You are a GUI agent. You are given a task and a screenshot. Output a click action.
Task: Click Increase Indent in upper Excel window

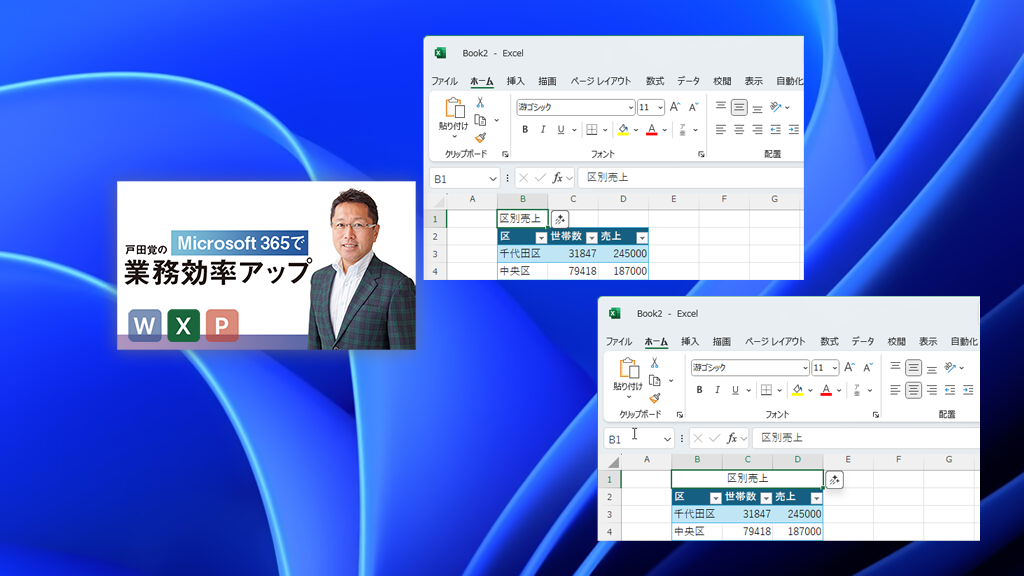point(793,129)
